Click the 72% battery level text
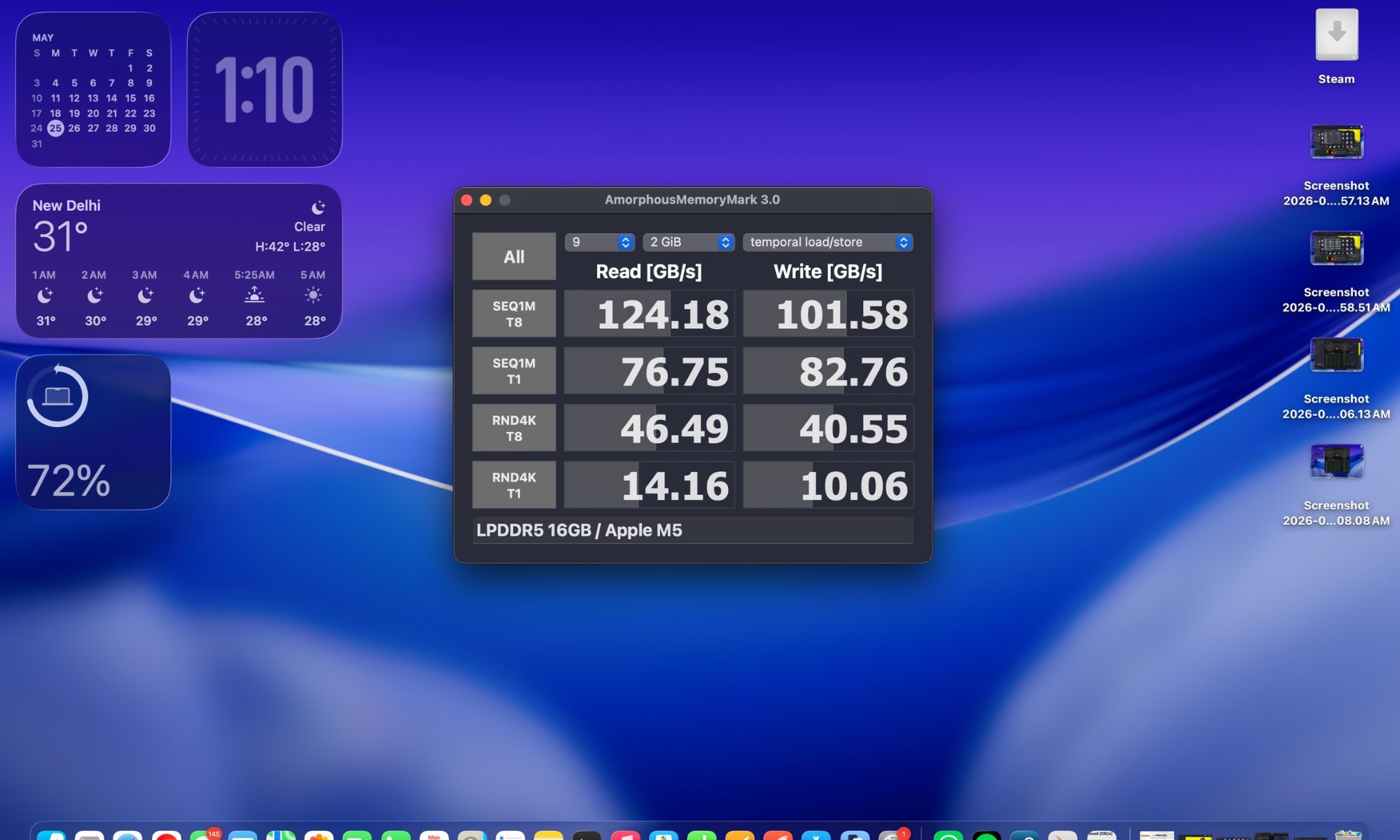This screenshot has width=1400, height=840. [69, 481]
